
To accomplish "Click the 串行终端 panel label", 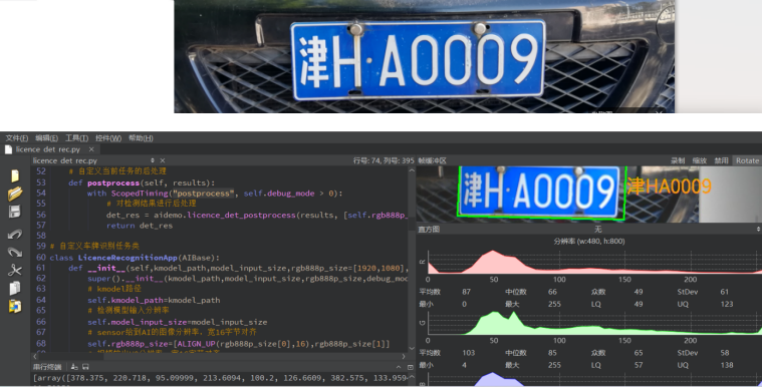I will pos(47,367).
